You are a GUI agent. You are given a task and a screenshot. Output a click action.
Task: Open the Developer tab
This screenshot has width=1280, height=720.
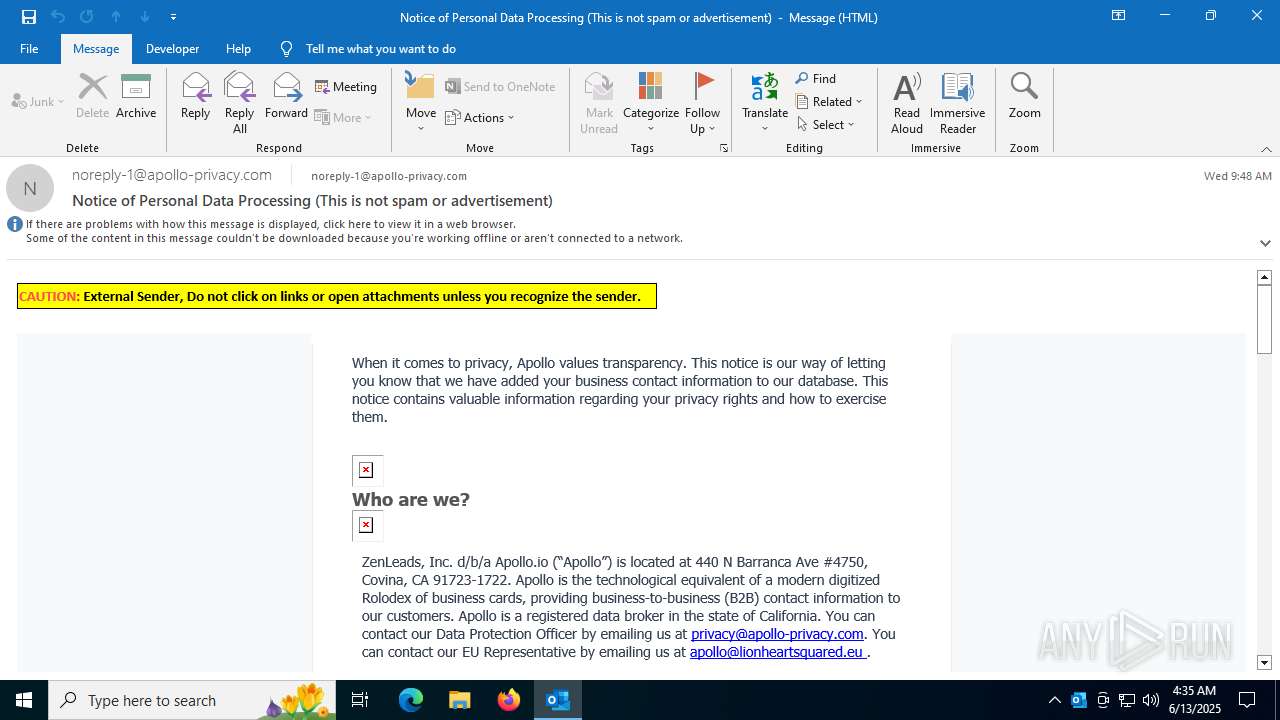coord(172,49)
